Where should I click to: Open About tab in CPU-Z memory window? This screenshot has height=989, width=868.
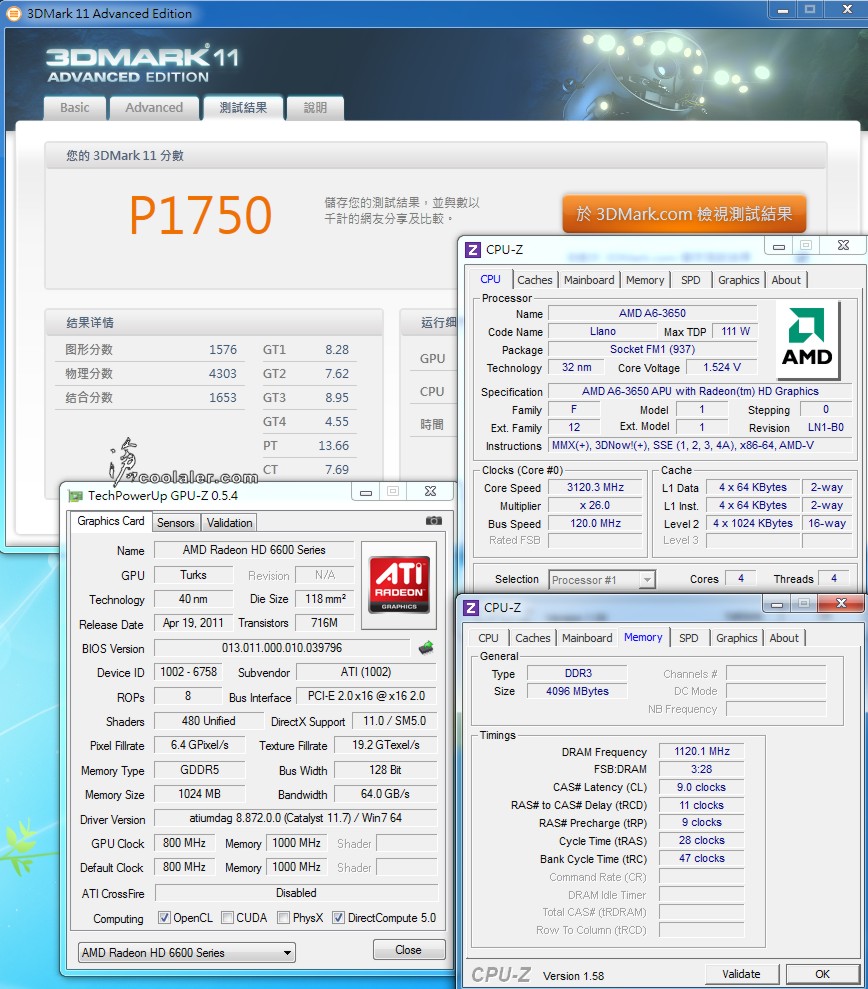click(784, 638)
